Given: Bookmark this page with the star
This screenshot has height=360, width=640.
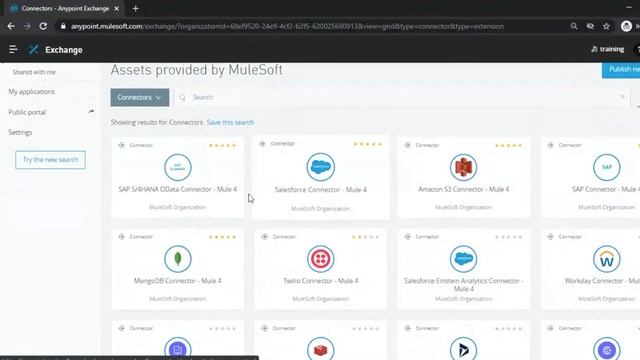Looking at the screenshot, I should pyautogui.click(x=606, y=26).
